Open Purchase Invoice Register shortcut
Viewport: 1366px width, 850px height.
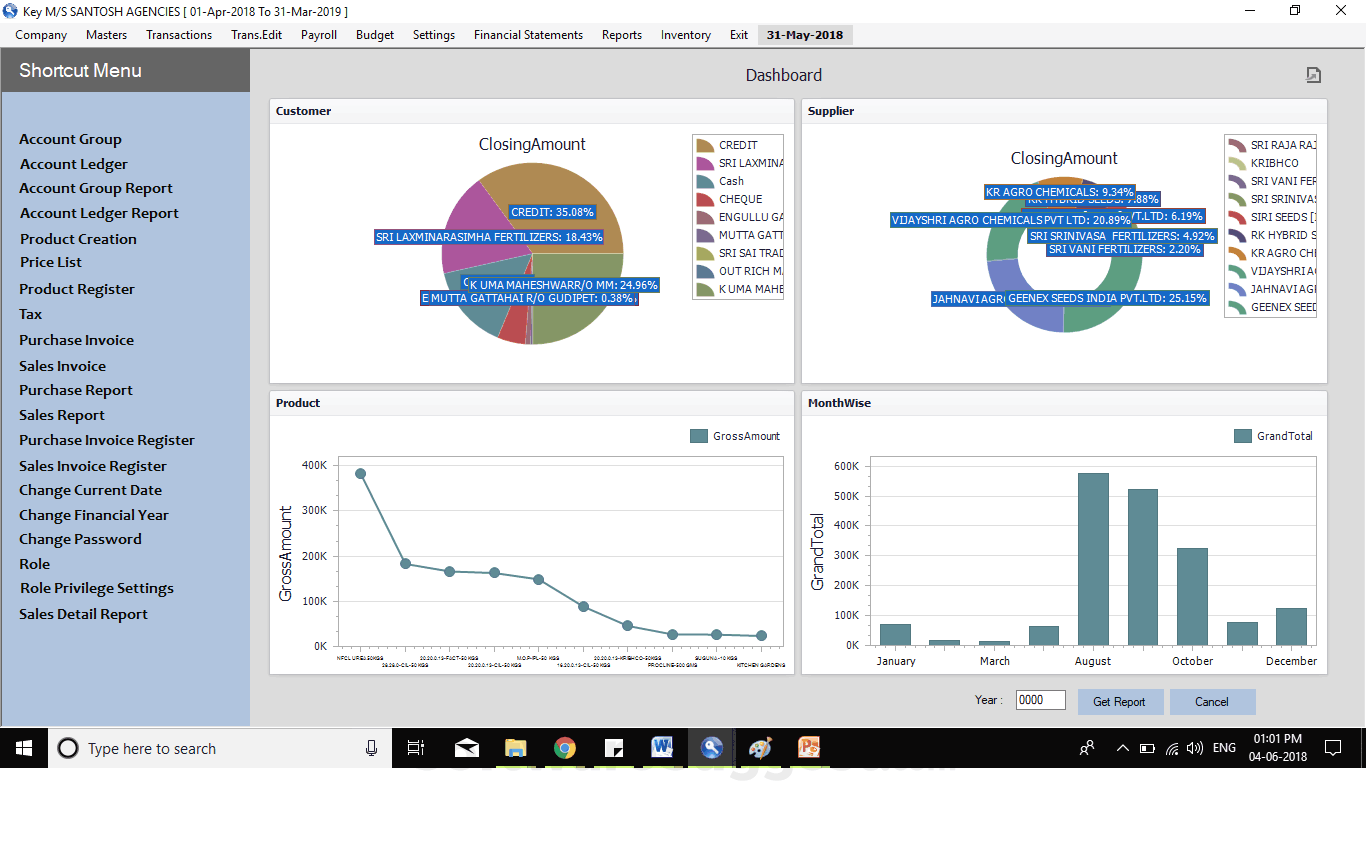[107, 440]
